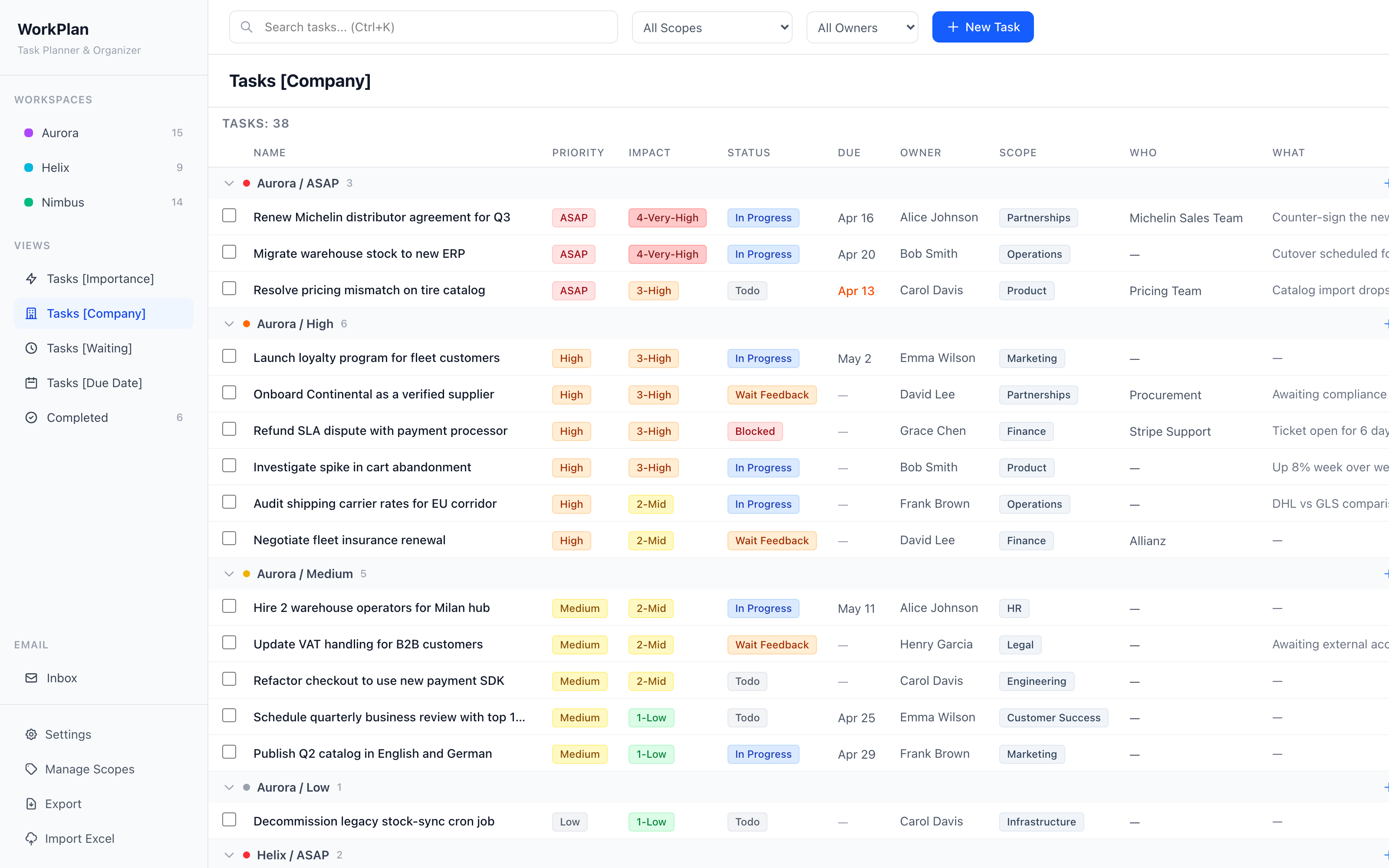This screenshot has height=868, width=1389.
Task: Collapse the Aurora / ASAP group
Action: coord(229,184)
